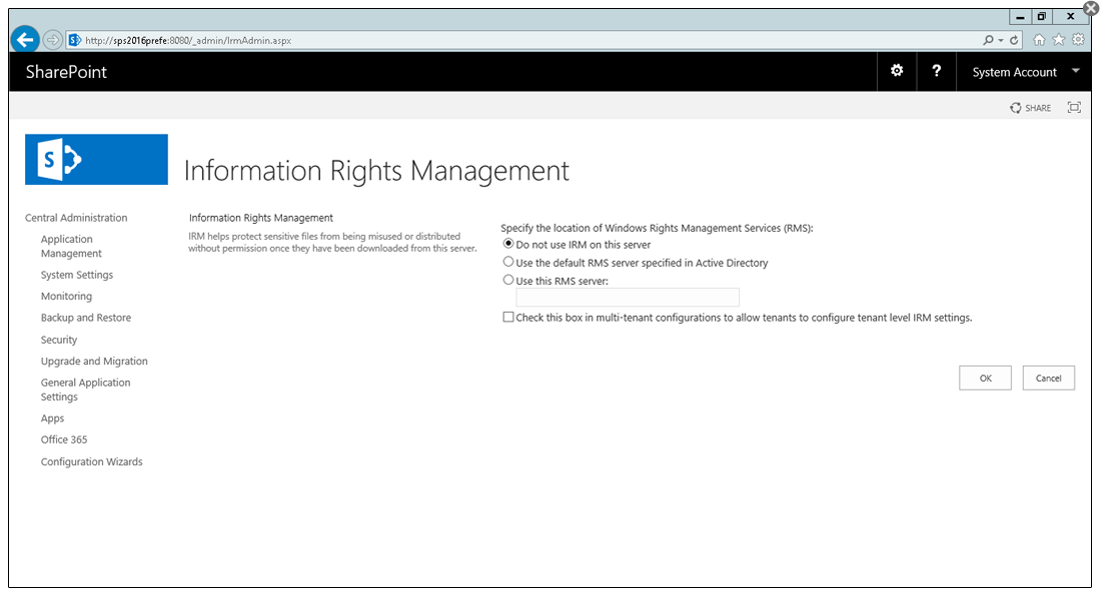Click the SHARE label text
This screenshot has height=595, width=1100.
[x=1038, y=108]
